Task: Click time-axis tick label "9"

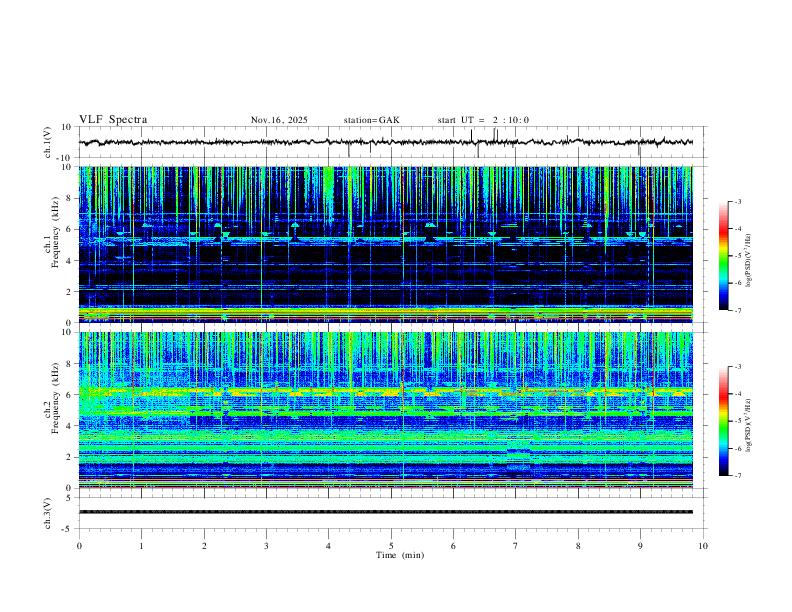Action: tap(640, 546)
